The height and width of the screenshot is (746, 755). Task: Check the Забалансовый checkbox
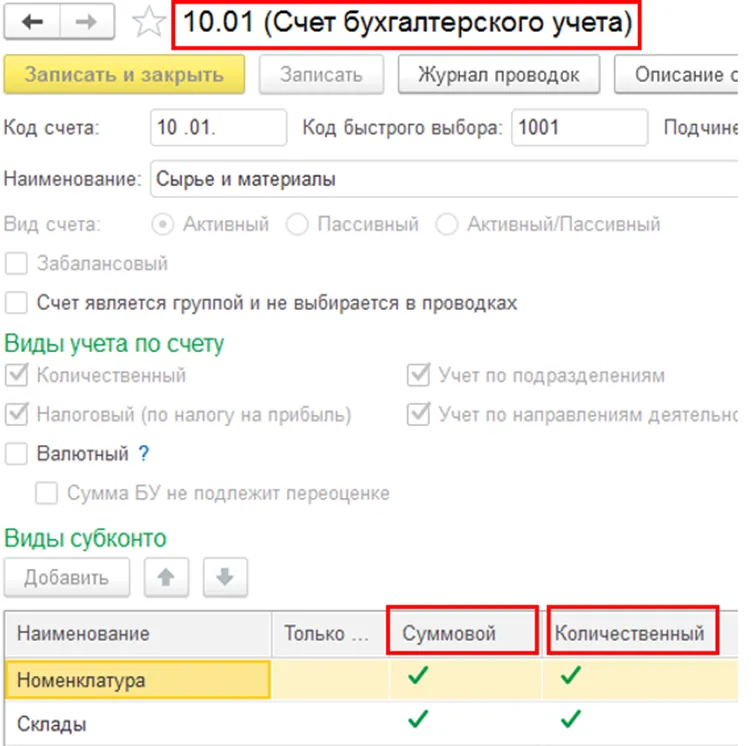16,264
